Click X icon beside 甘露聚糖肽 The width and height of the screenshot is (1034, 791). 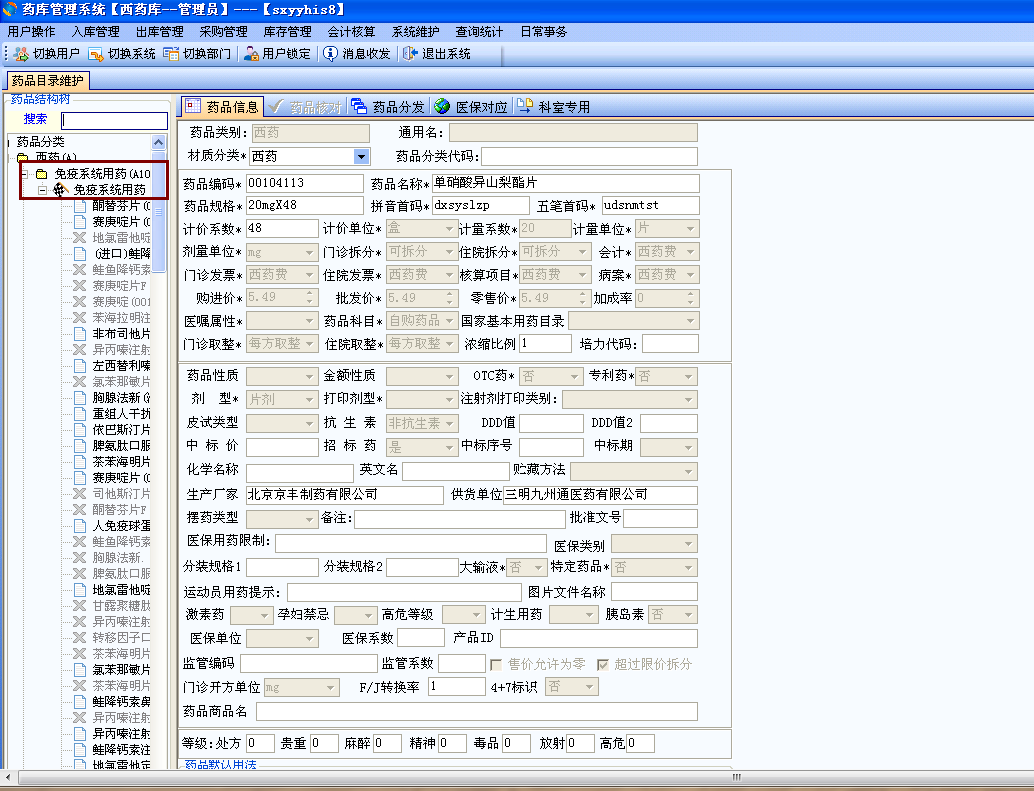point(80,605)
